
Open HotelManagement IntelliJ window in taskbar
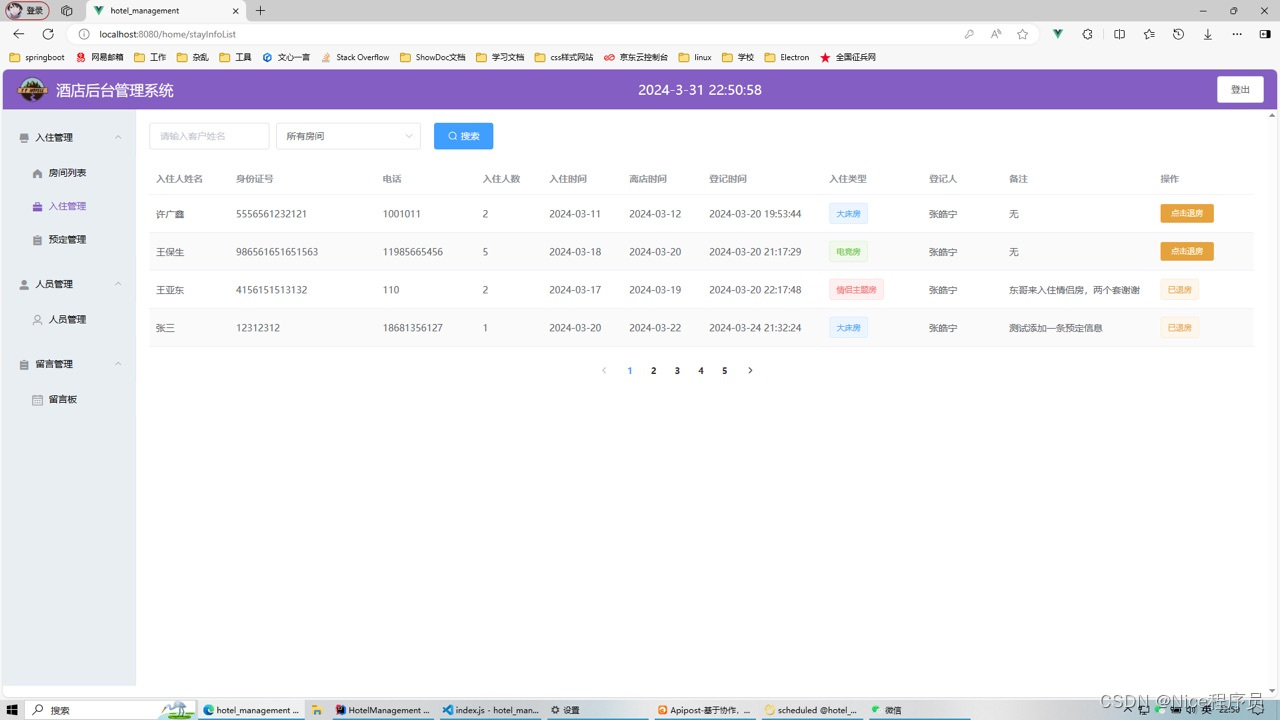[383, 710]
